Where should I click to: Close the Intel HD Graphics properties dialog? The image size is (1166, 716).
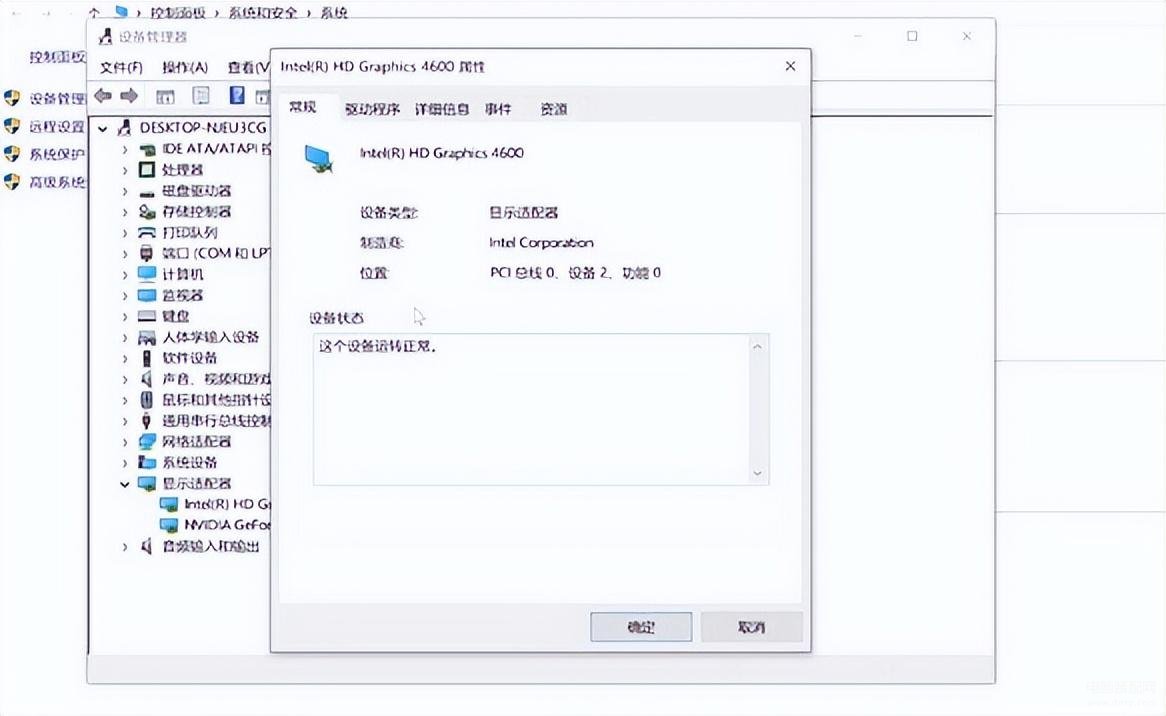pyautogui.click(x=790, y=66)
